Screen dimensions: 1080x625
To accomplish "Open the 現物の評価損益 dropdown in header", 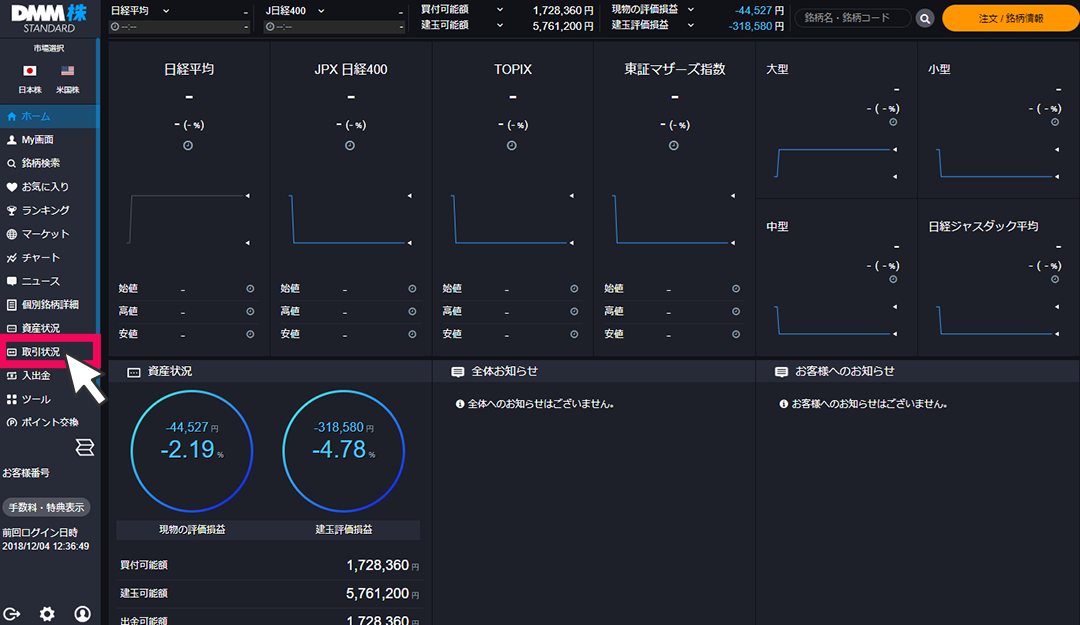I will click(x=690, y=10).
